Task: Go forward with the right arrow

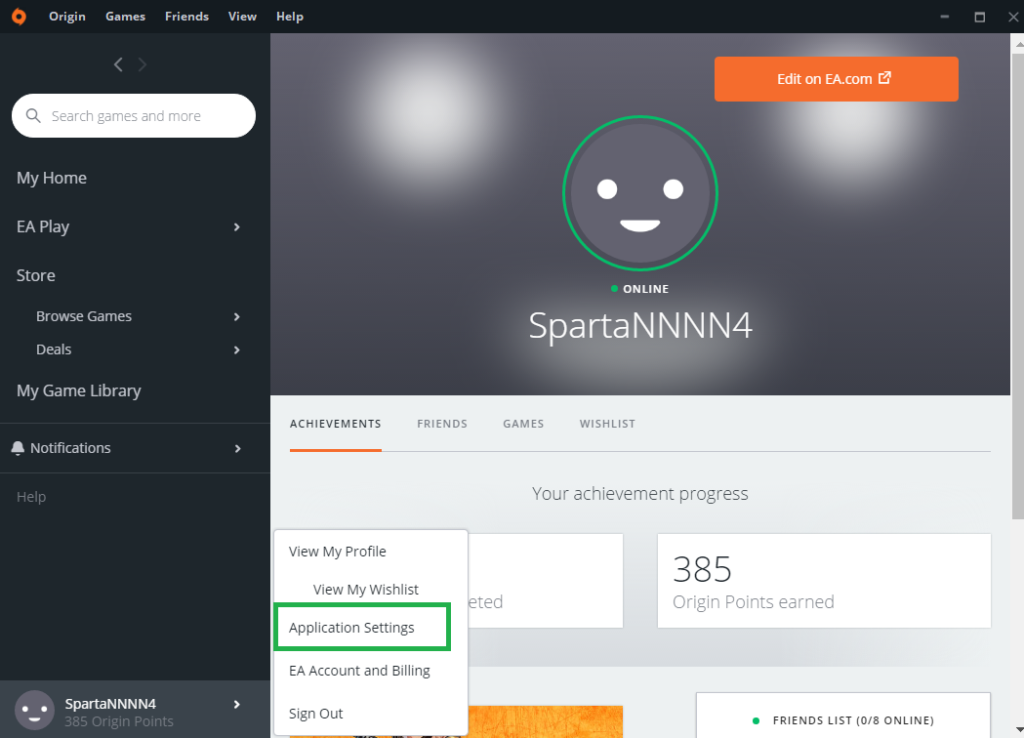Action: (142, 65)
